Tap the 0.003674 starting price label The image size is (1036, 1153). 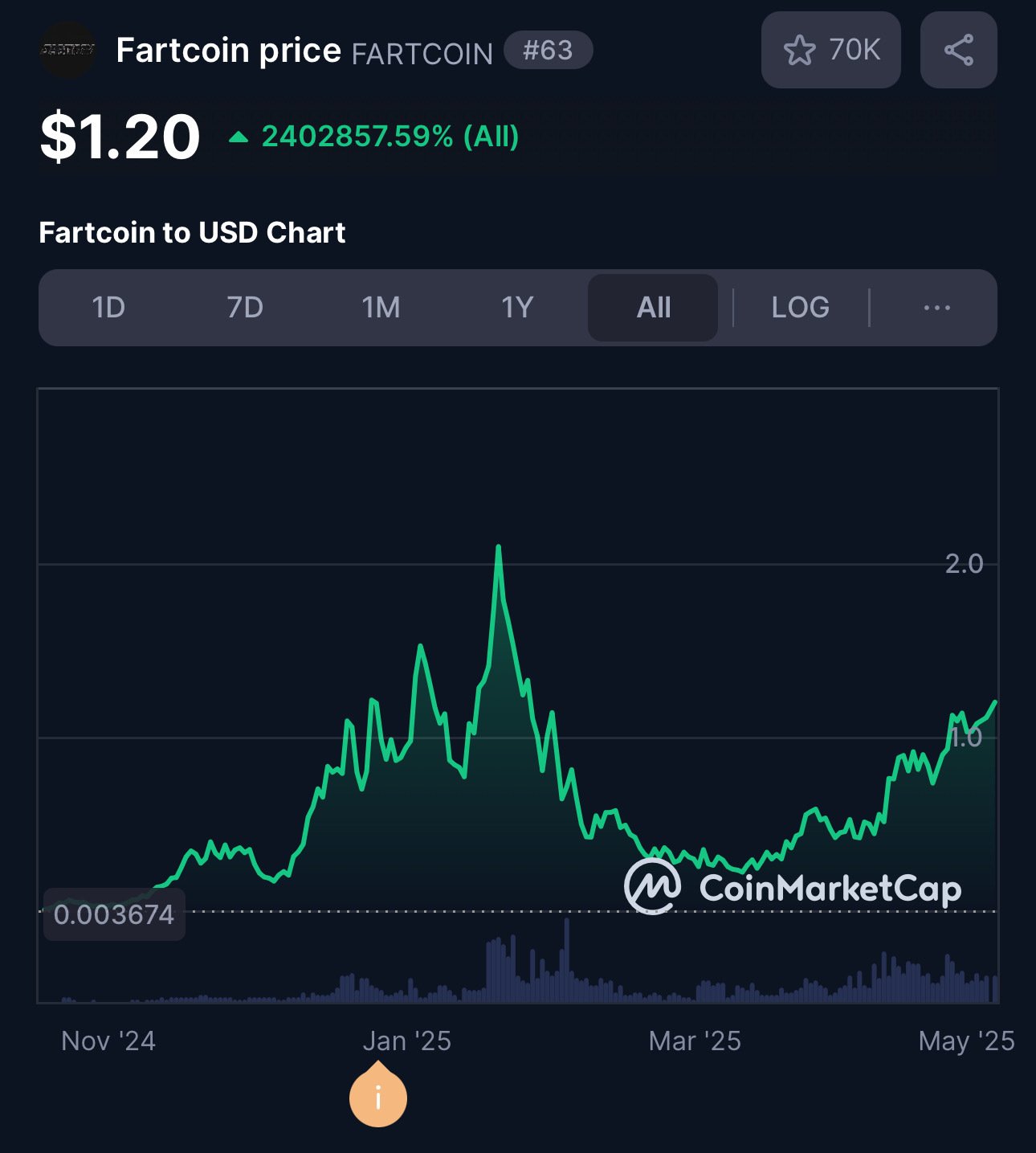114,914
